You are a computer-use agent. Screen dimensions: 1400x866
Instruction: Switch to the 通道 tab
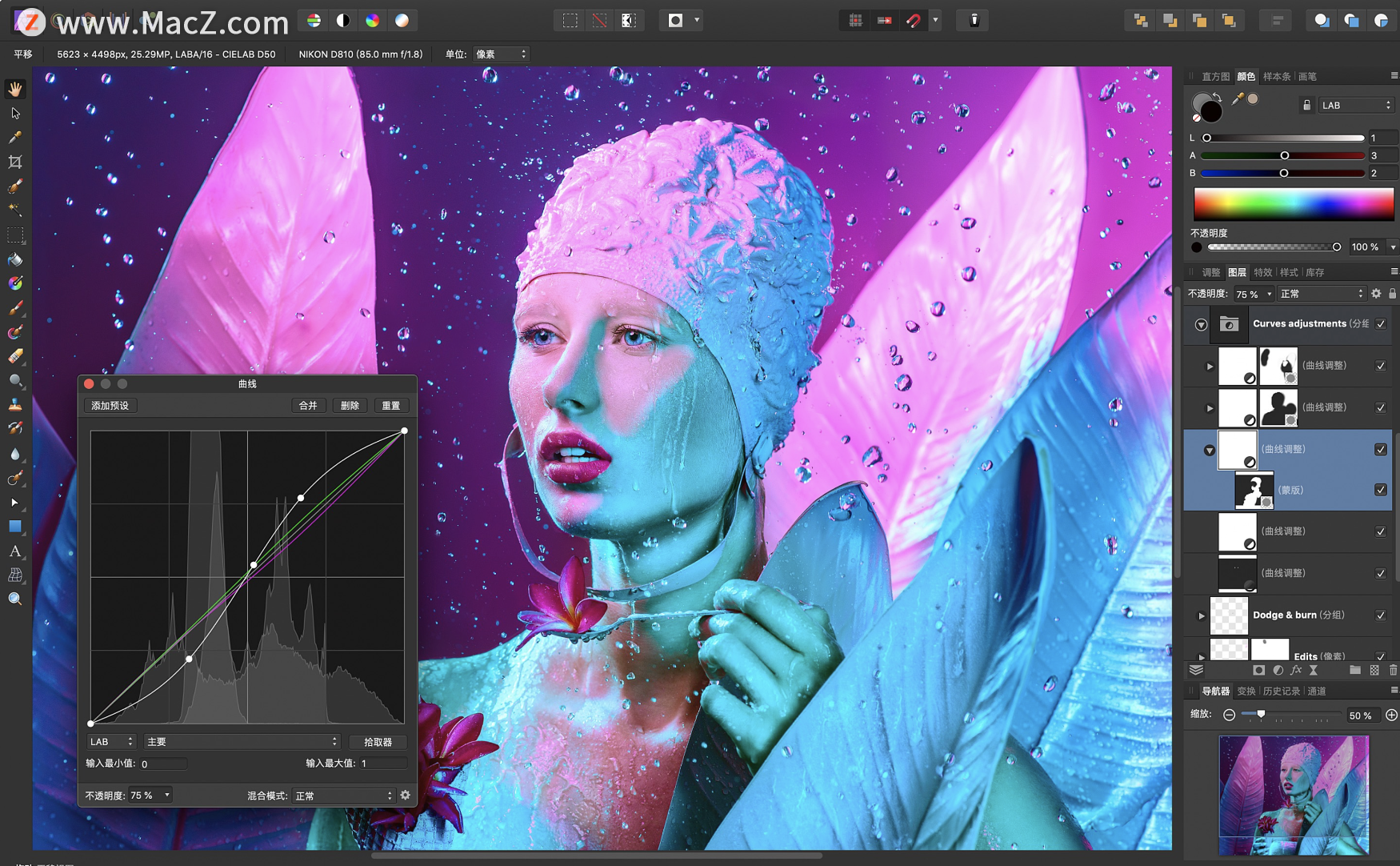pyautogui.click(x=1316, y=691)
